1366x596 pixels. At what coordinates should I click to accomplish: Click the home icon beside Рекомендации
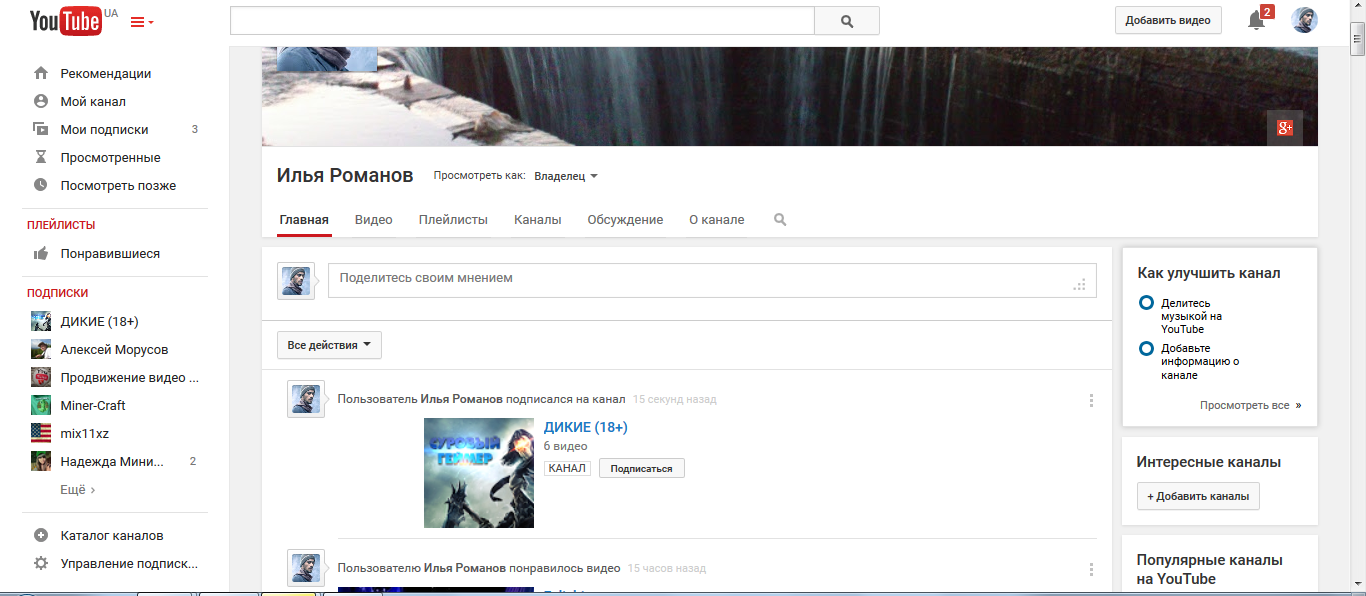click(41, 73)
